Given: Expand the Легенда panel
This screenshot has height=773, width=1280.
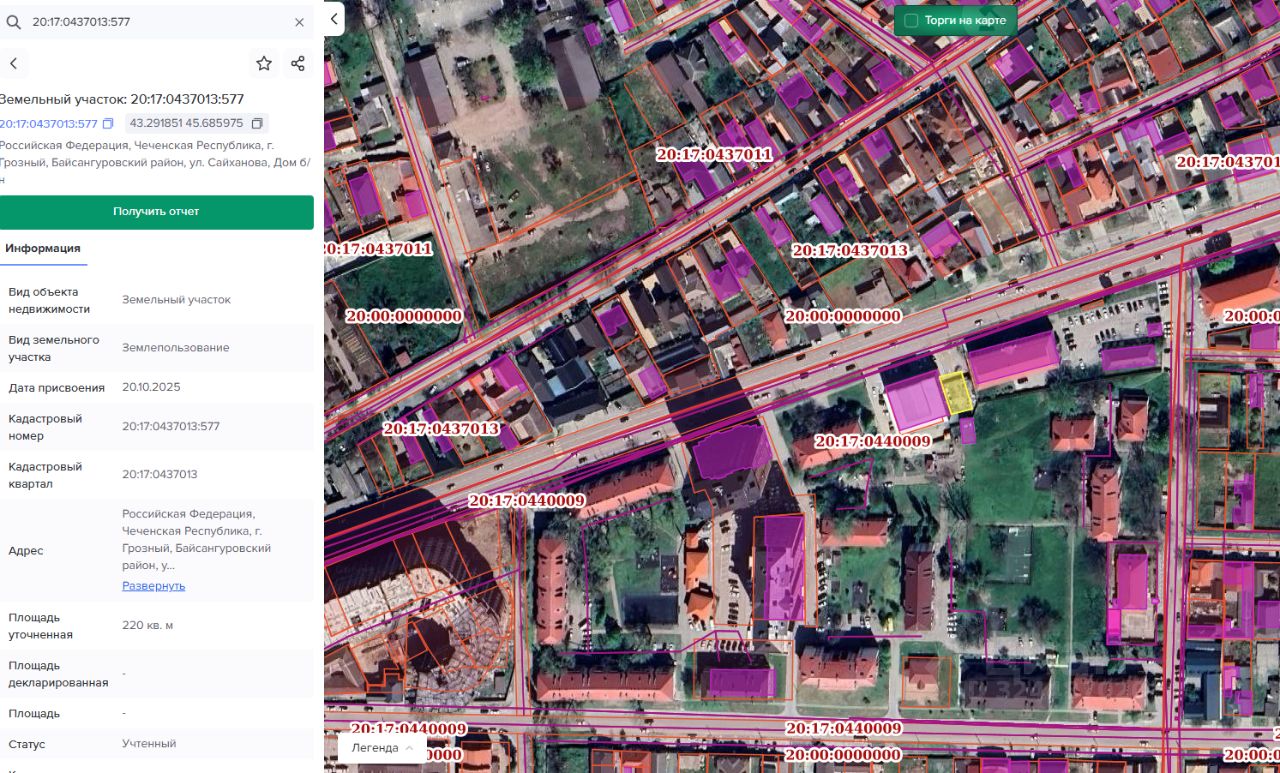Looking at the screenshot, I should pos(382,748).
